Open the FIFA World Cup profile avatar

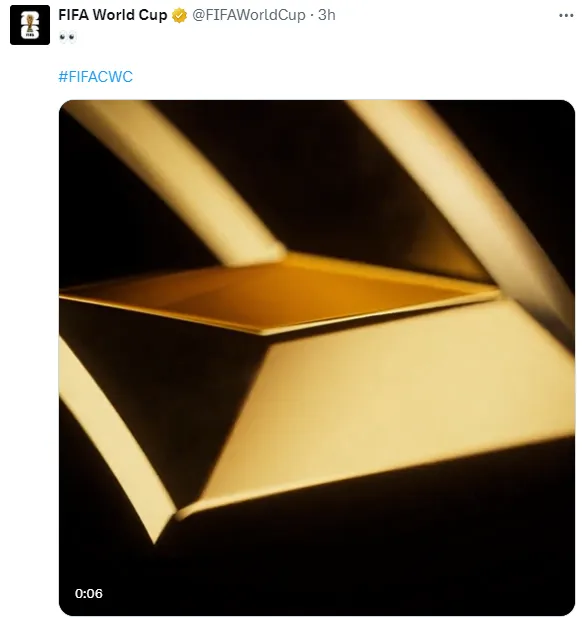30,25
